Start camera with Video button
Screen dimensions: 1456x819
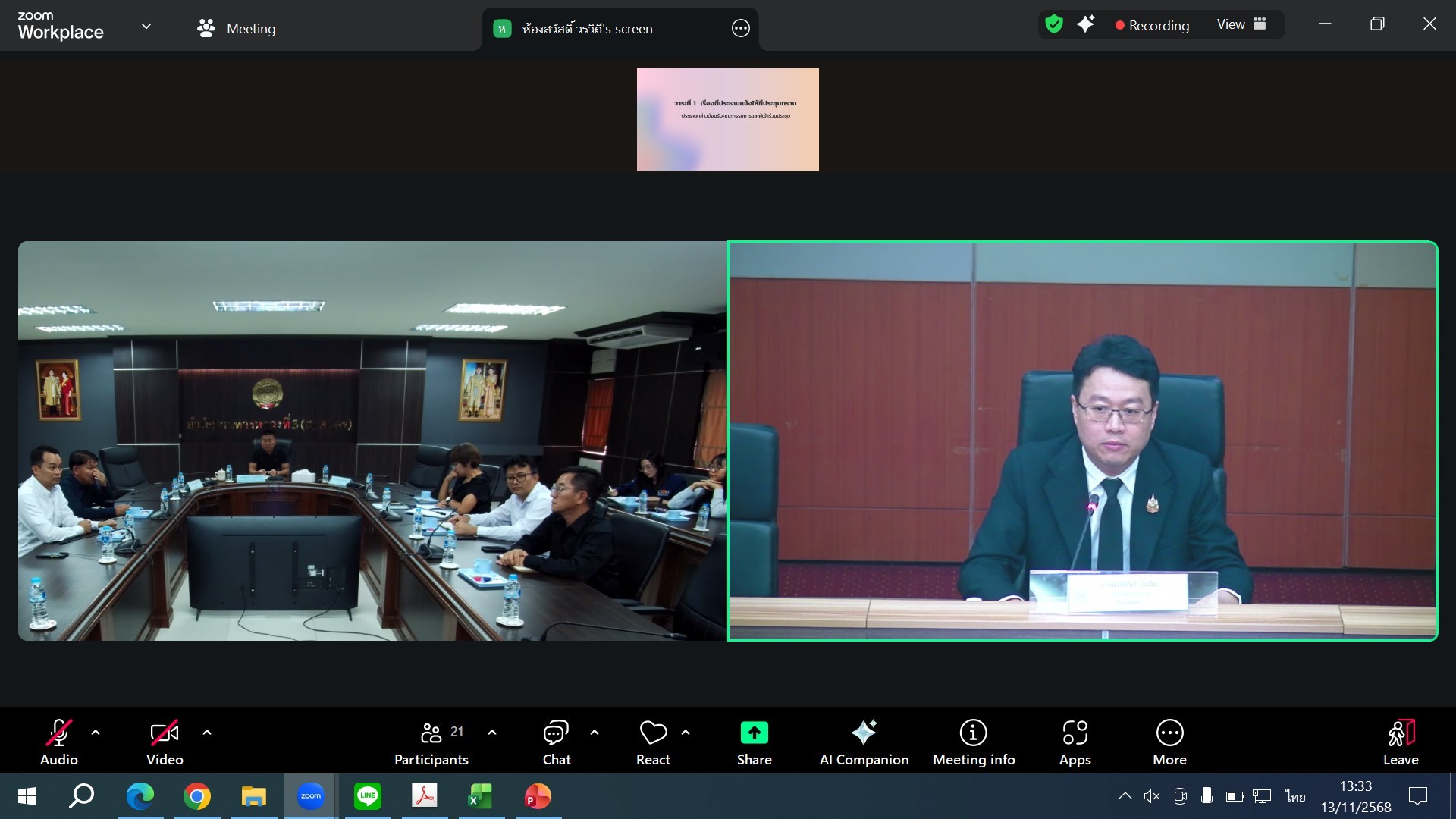click(x=165, y=742)
